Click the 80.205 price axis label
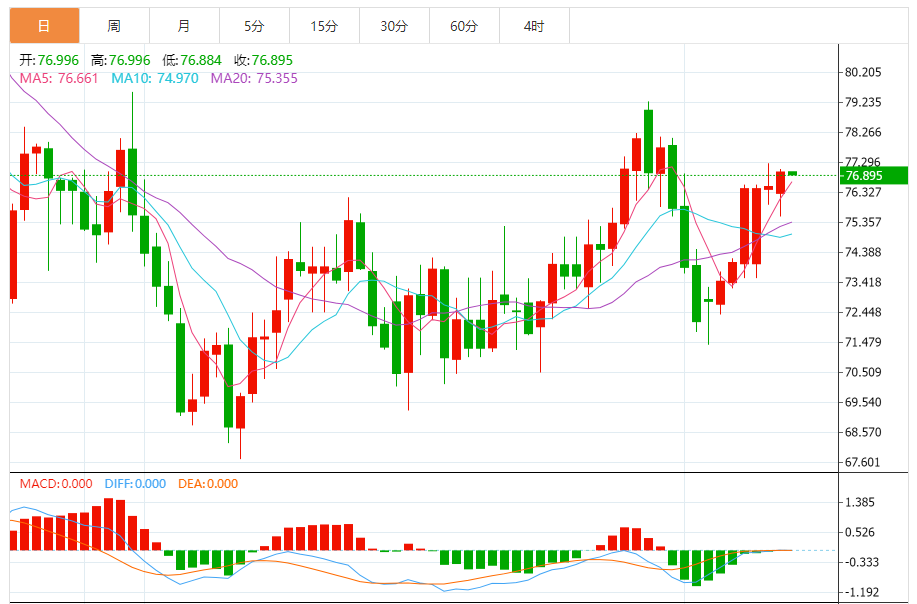Image resolution: width=917 pixels, height=604 pixels. click(863, 73)
